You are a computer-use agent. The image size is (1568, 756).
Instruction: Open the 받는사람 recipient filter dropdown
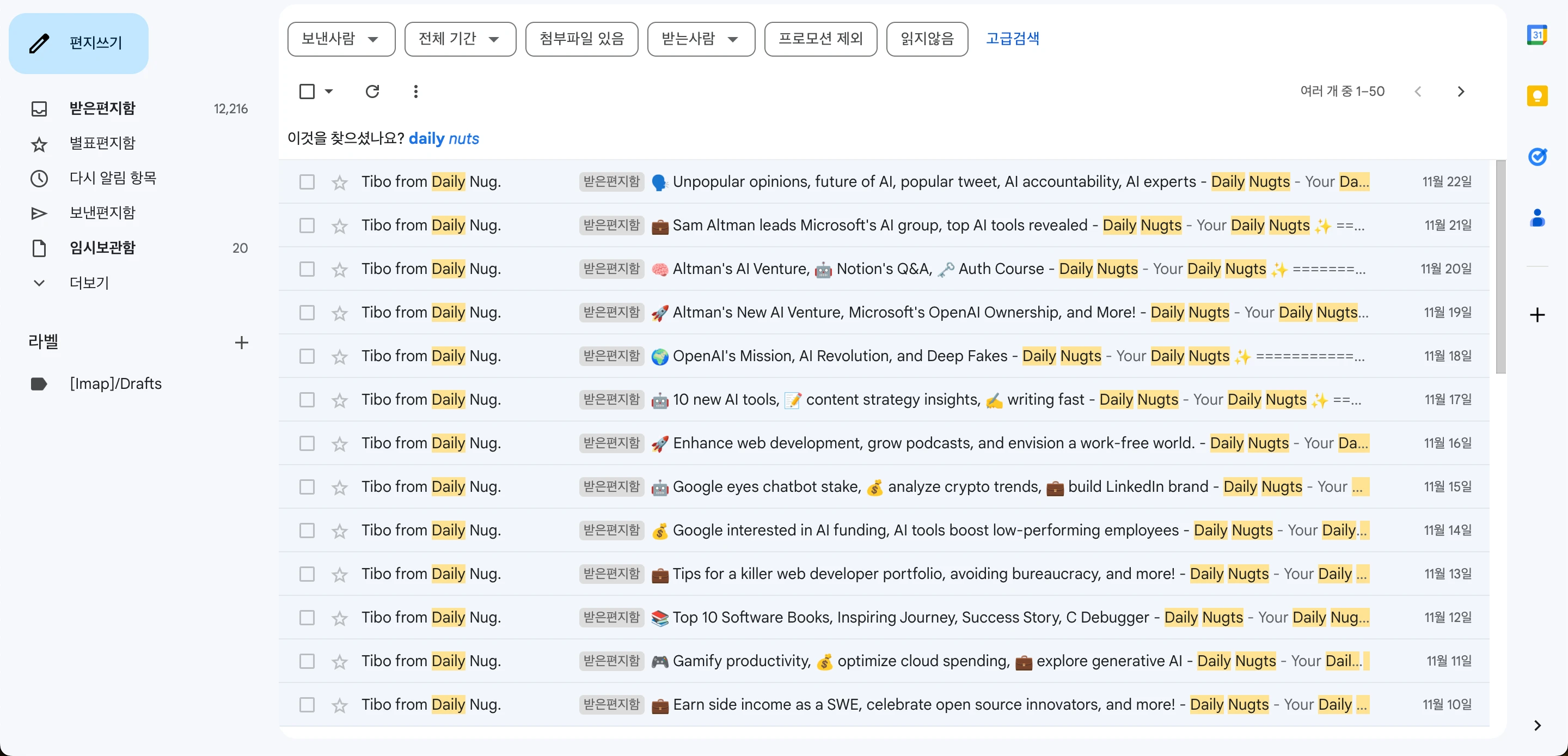[701, 40]
